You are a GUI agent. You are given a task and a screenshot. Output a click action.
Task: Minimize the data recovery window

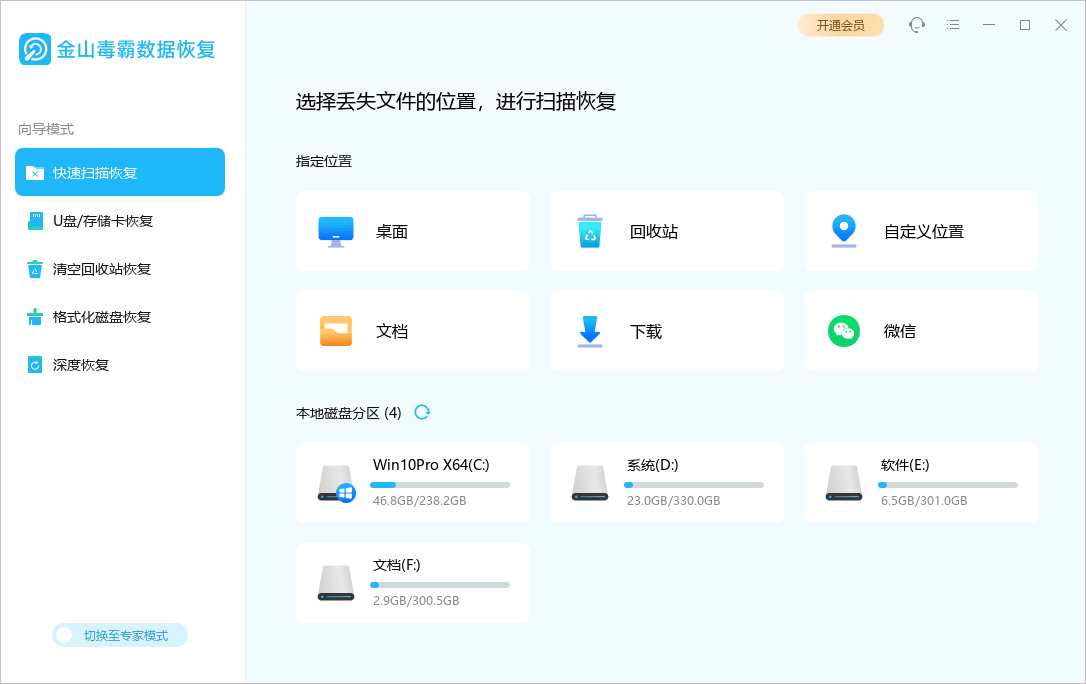989,25
